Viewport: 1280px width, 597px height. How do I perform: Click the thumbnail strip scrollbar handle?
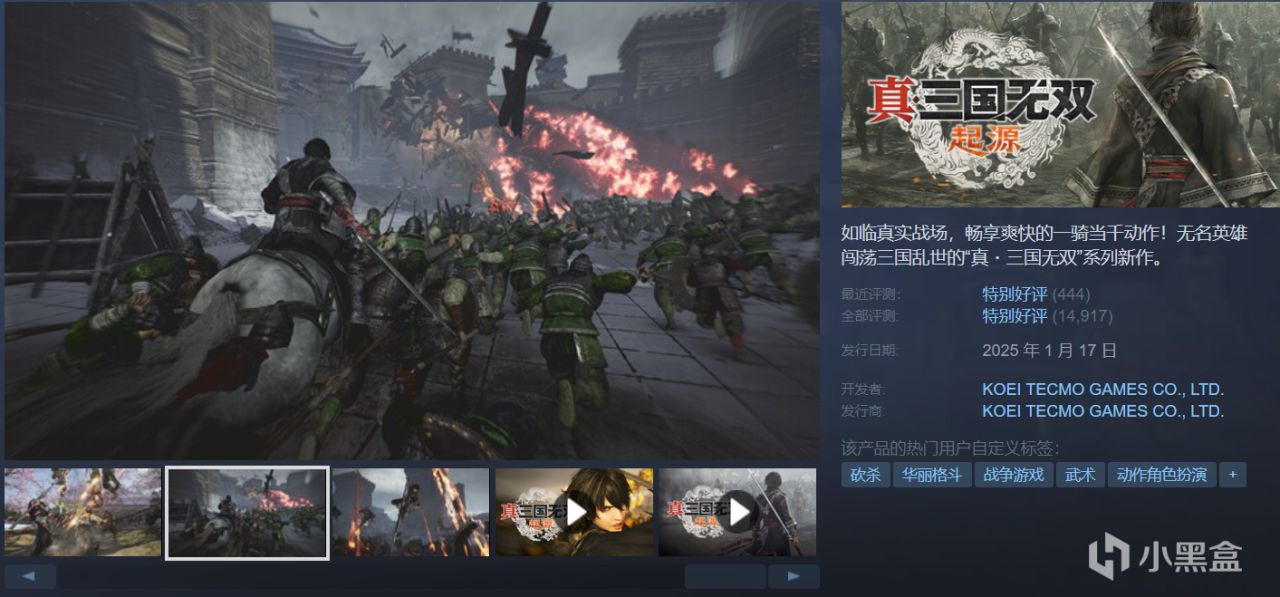click(x=725, y=576)
